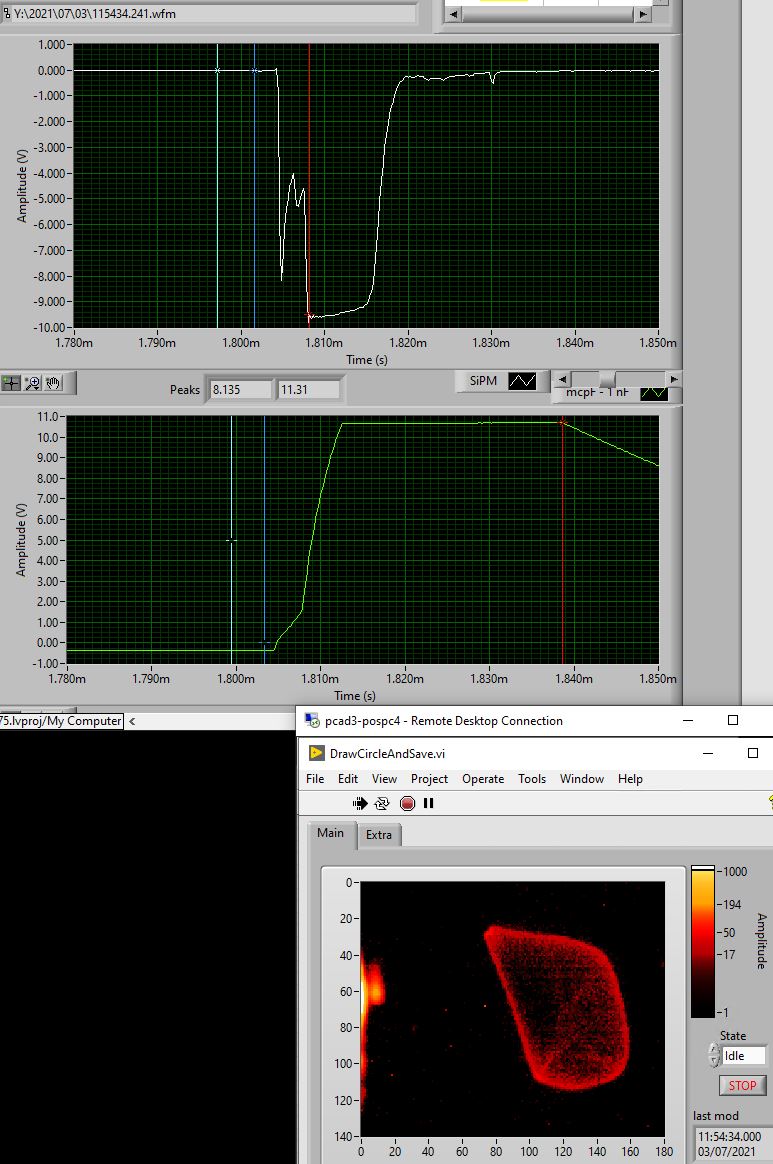
Task: Click the waveform file path field
Action: (208, 13)
